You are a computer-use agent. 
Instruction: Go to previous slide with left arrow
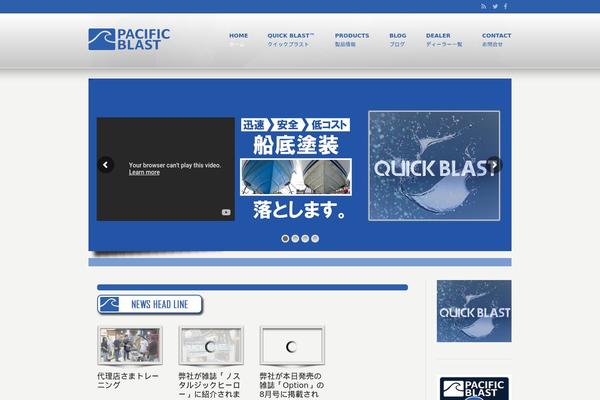tap(105, 165)
